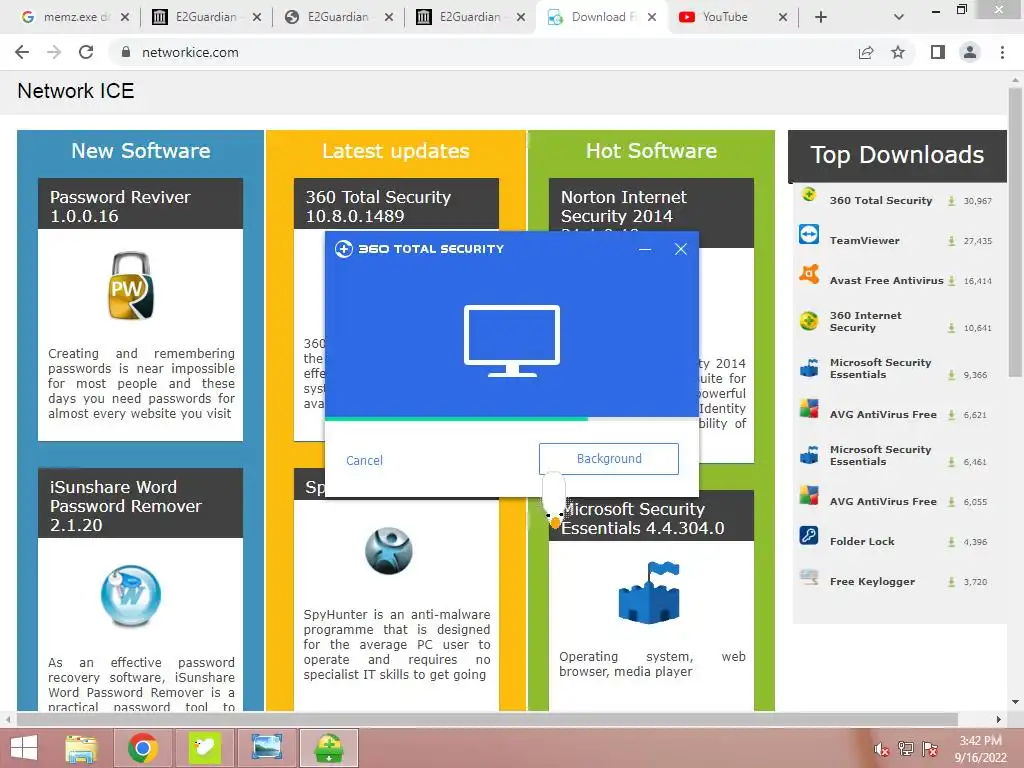
Task: Open the green bird app in taskbar
Action: tap(204, 748)
